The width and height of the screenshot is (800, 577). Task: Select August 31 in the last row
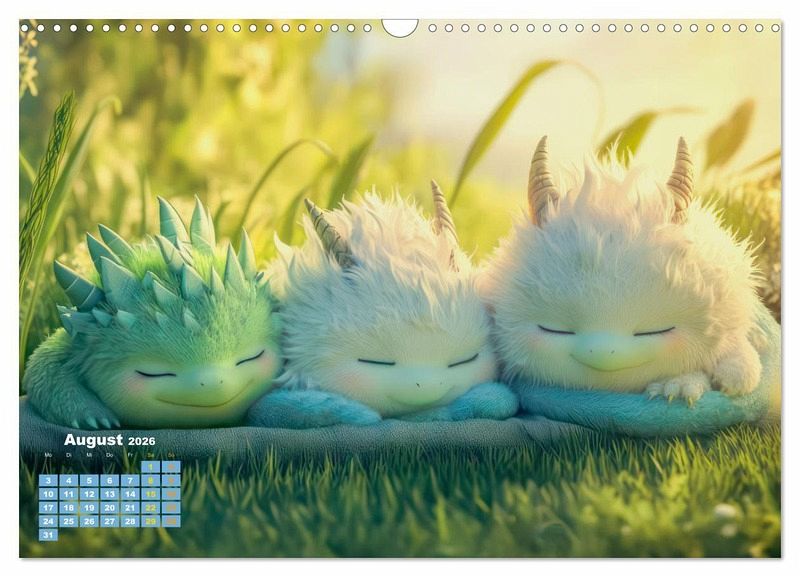[47, 535]
